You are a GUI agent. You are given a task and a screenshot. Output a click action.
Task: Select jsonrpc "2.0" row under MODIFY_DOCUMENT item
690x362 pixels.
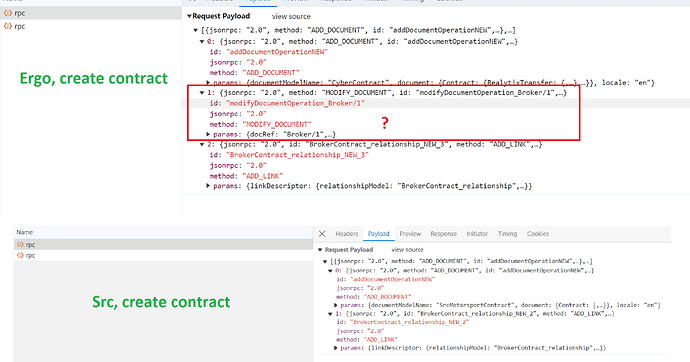pyautogui.click(x=238, y=114)
